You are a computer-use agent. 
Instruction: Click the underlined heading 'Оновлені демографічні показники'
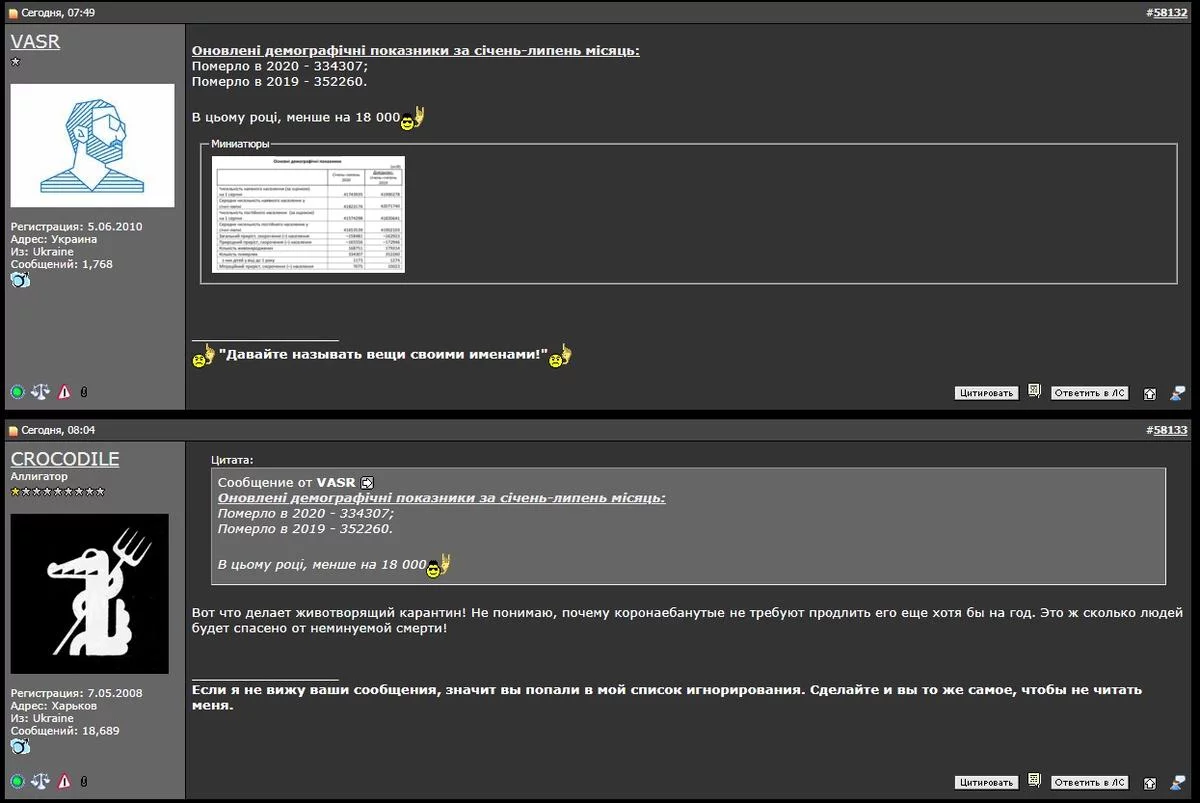coord(416,51)
